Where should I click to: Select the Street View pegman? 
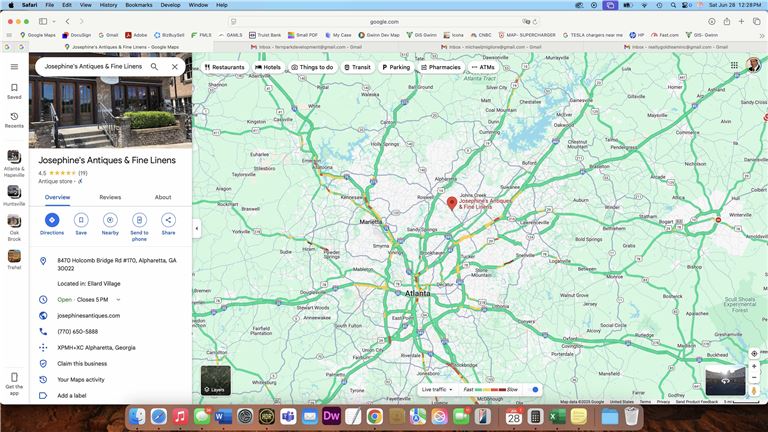point(754,390)
